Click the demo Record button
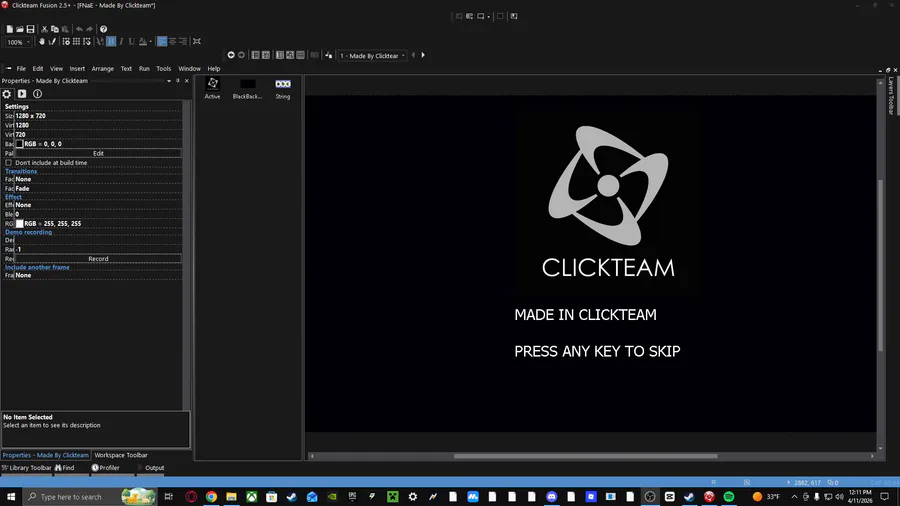Viewport: 900px width, 506px height. pyautogui.click(x=98, y=259)
